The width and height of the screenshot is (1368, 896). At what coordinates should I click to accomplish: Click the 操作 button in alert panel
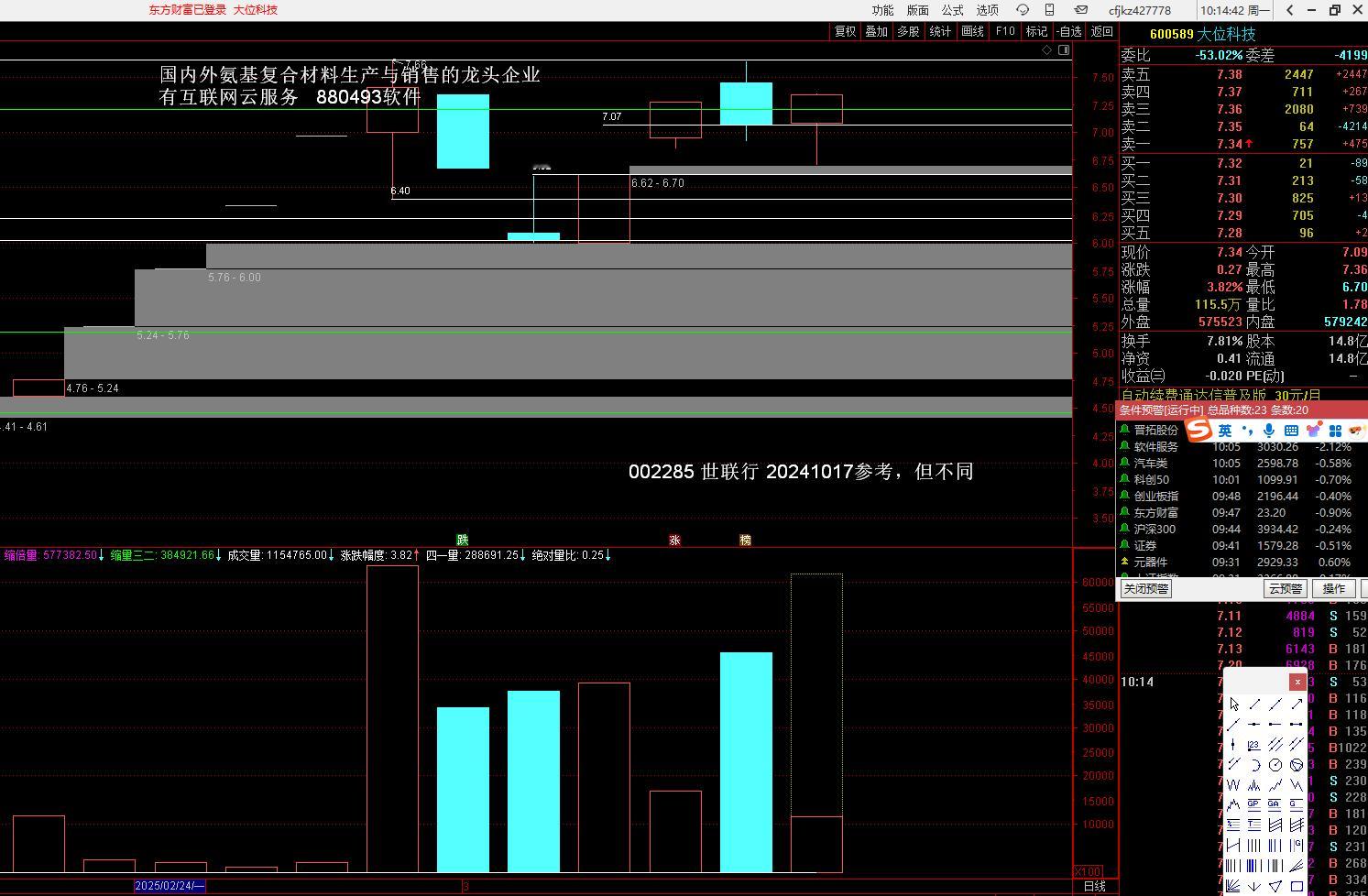[x=1335, y=589]
